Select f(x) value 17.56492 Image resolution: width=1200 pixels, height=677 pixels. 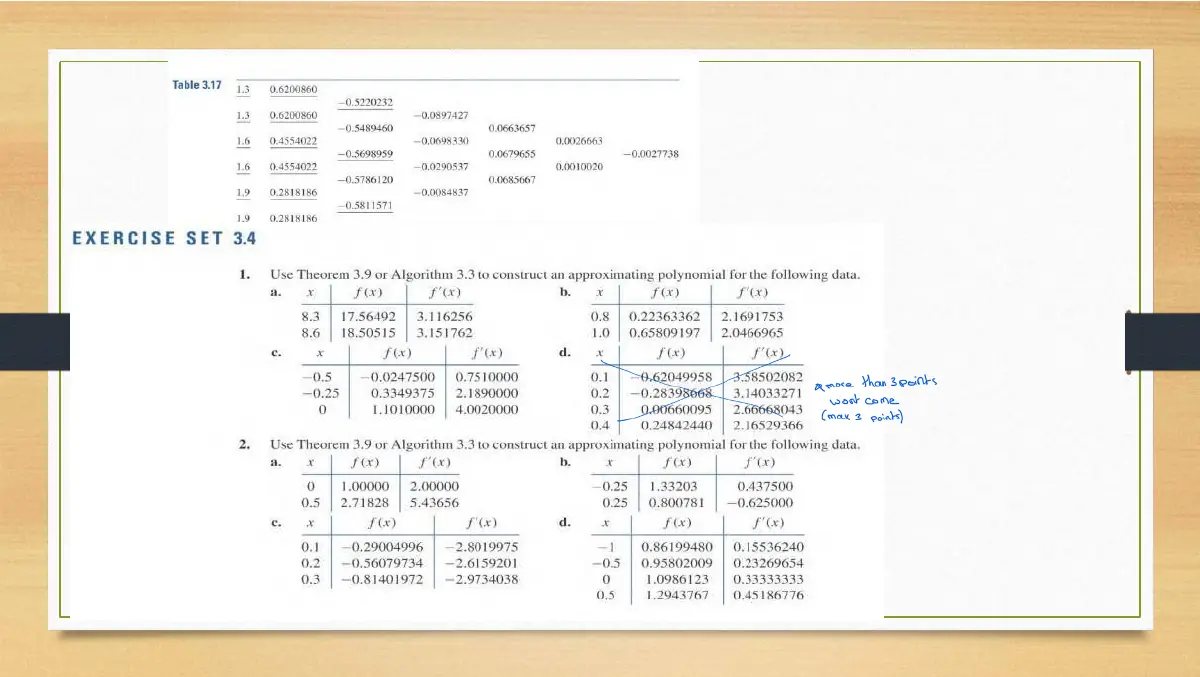[368, 316]
